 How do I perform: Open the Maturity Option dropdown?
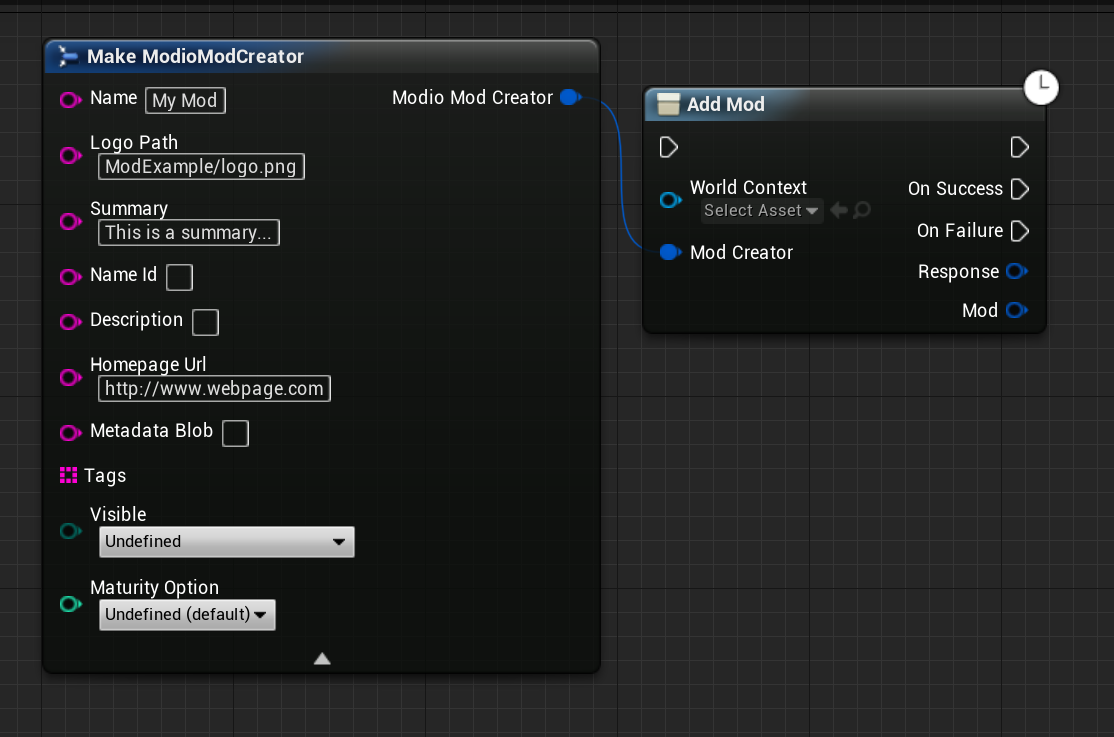click(187, 615)
